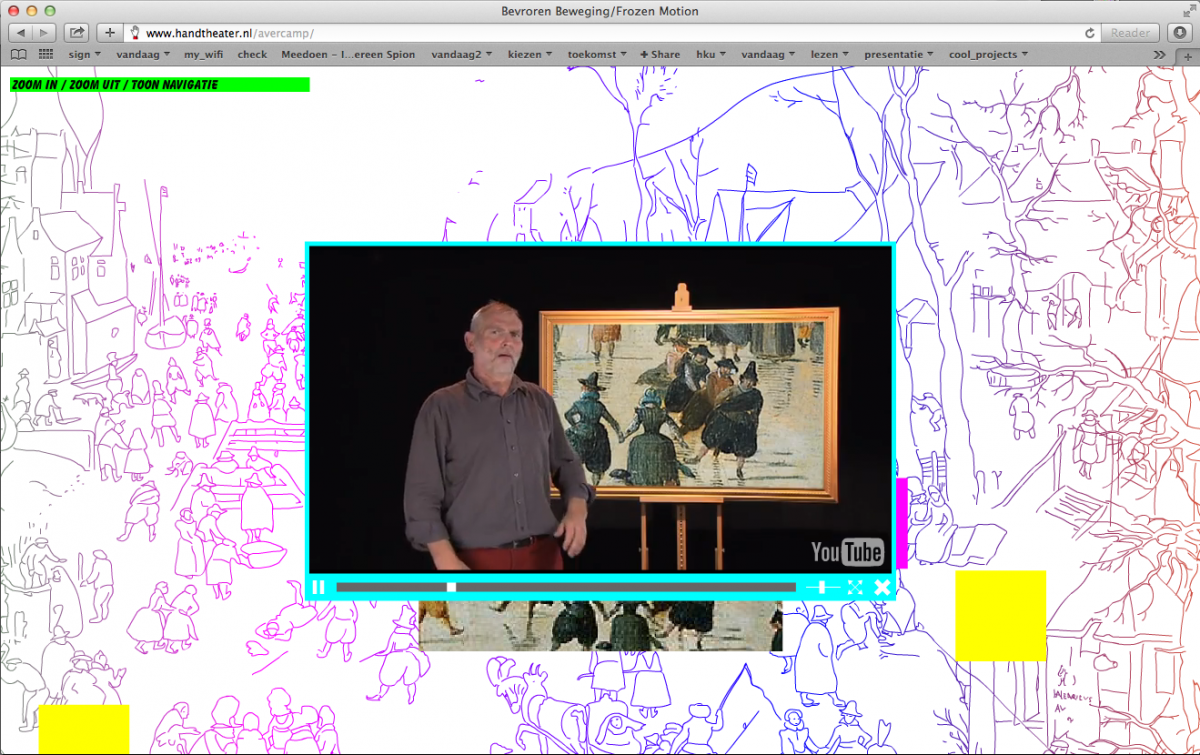Toggle the Reader view button
The width and height of the screenshot is (1200, 755).
point(1130,33)
